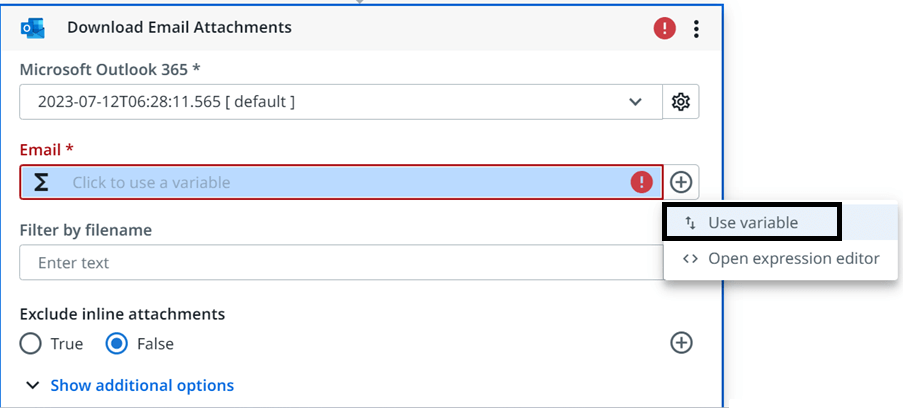Choose Use variable from the menu
This screenshot has width=903, height=408.
pos(752,222)
